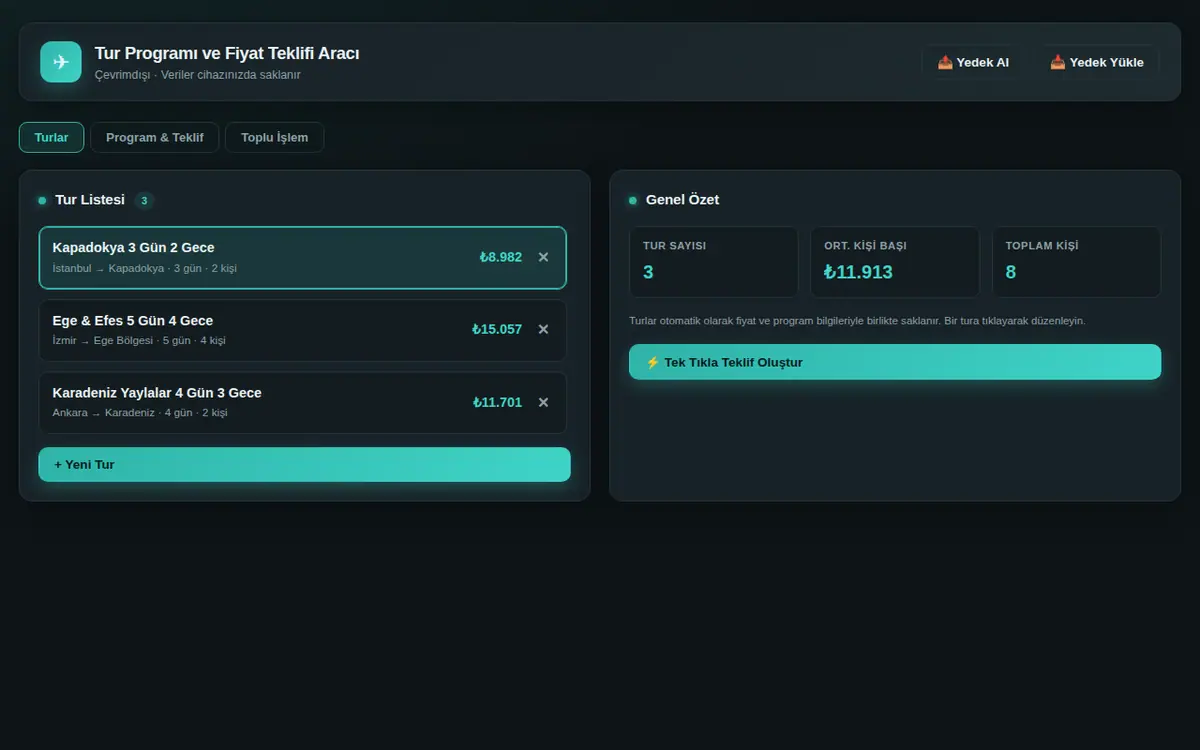Viewport: 1200px width, 750px height.
Task: Click the hint text about saving tours
Action: 857,321
